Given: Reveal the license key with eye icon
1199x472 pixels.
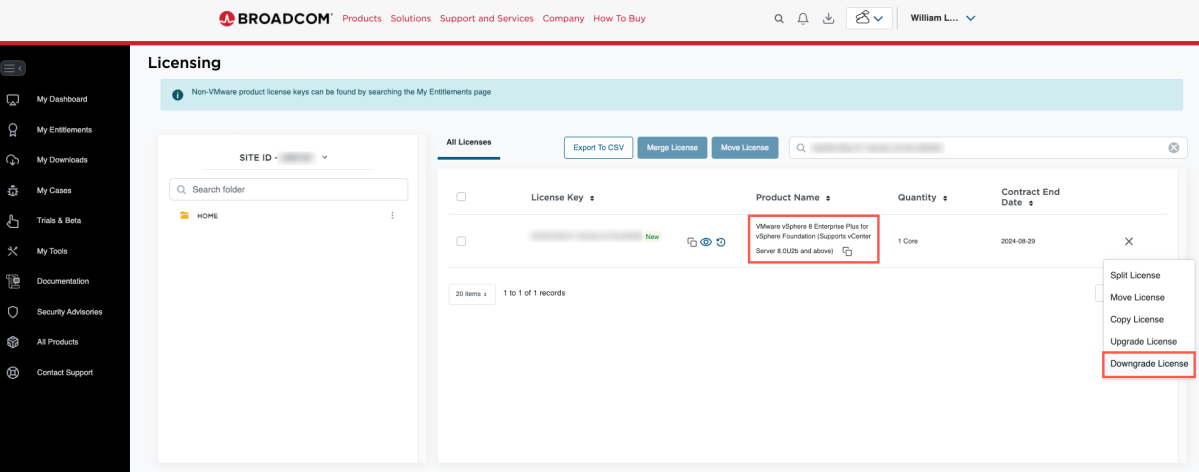Looking at the screenshot, I should [707, 242].
